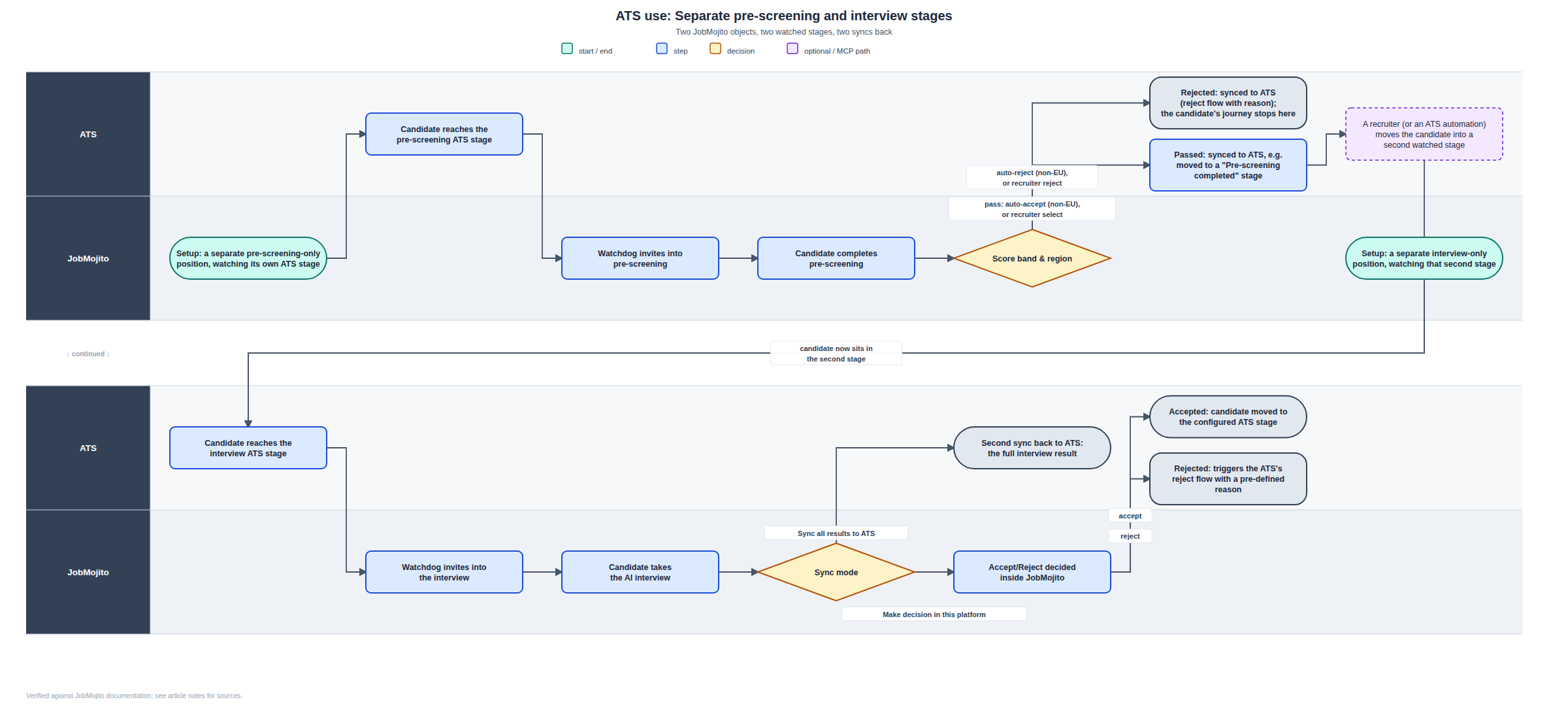The height and width of the screenshot is (706, 1568).
Task: Click the top 'ATS' swimlane header
Action: pyautogui.click(x=88, y=134)
